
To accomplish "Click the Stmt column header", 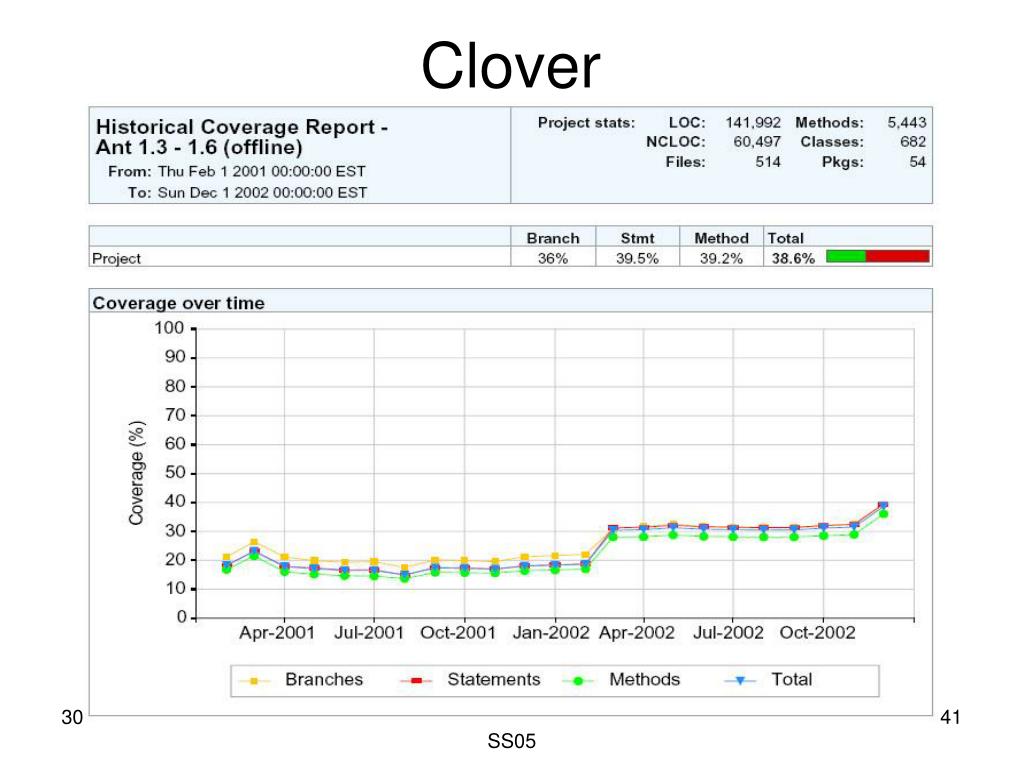I will tap(637, 238).
